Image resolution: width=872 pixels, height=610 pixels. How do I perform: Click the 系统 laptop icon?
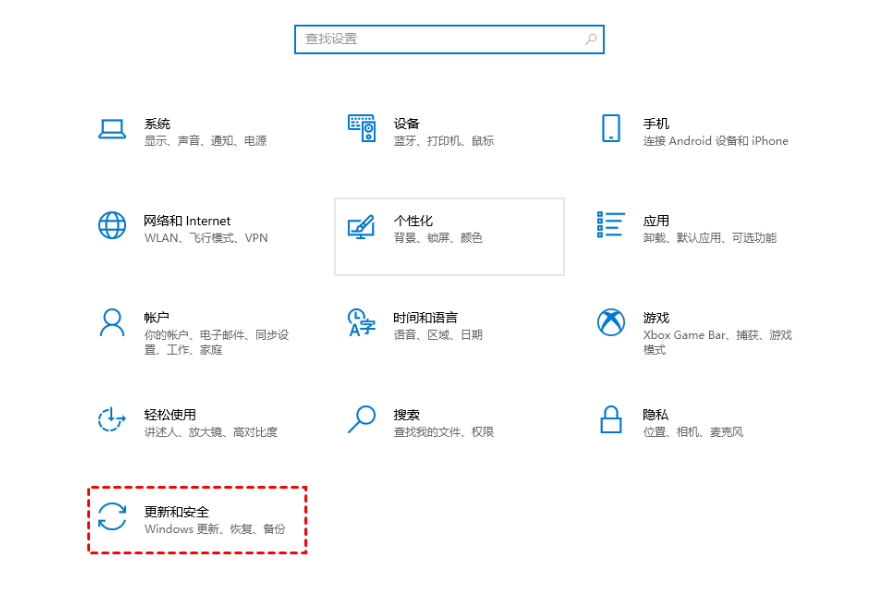click(x=111, y=129)
